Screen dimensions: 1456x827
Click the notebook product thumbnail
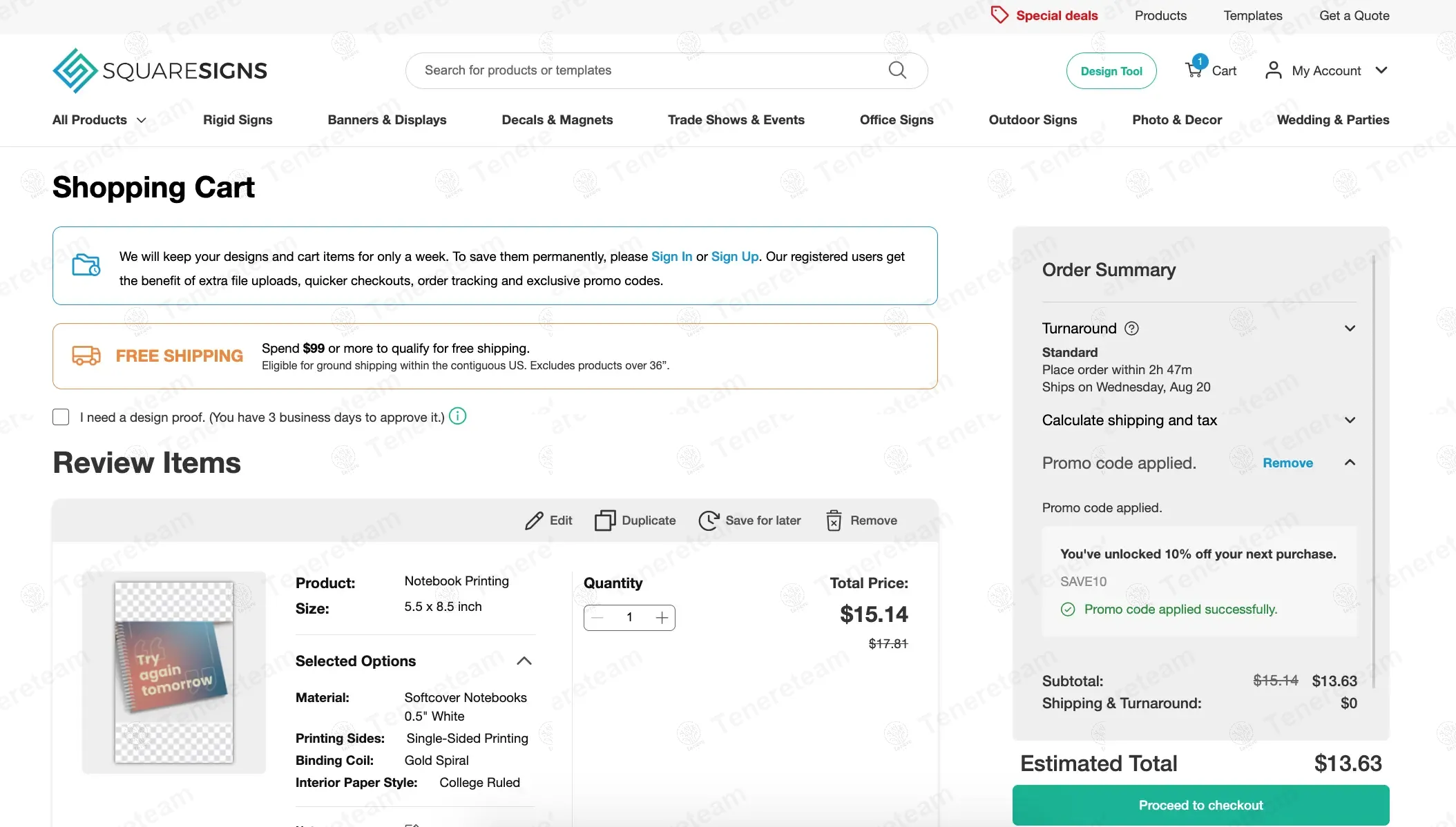[174, 672]
